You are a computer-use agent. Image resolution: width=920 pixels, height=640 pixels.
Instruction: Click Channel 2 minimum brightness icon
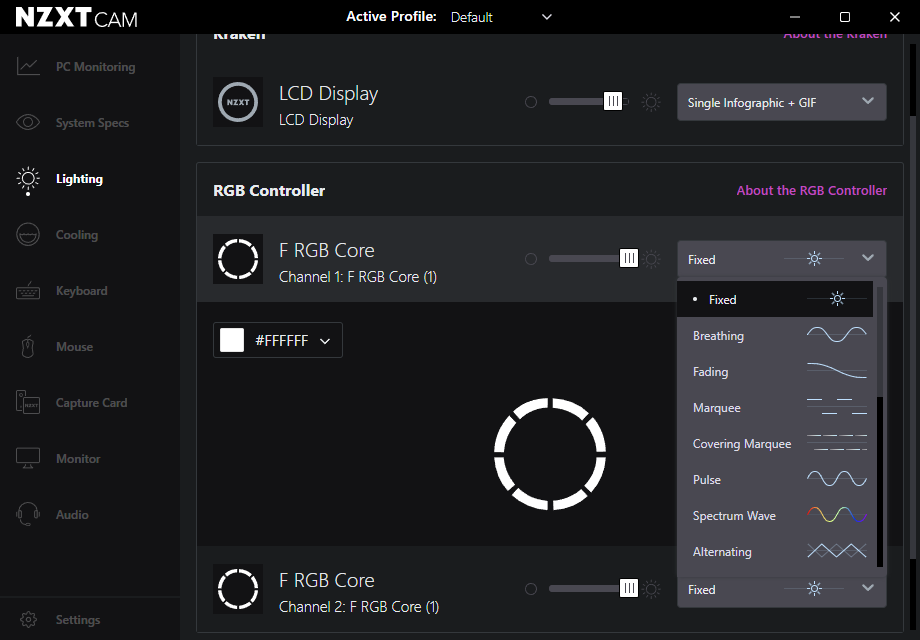[x=531, y=589]
